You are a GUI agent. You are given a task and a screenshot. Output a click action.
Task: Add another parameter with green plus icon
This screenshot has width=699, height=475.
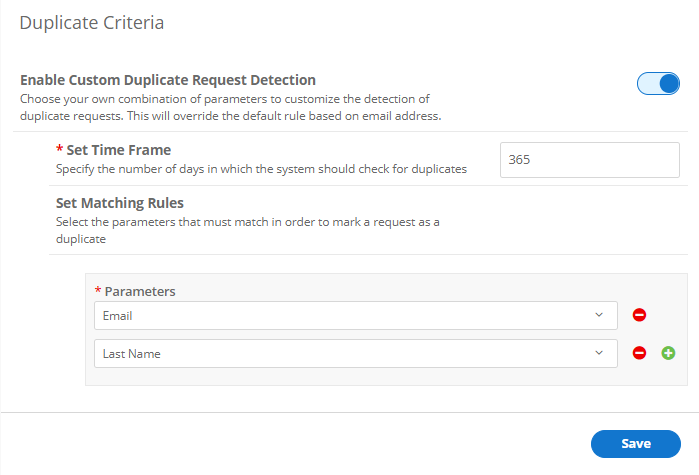[668, 353]
